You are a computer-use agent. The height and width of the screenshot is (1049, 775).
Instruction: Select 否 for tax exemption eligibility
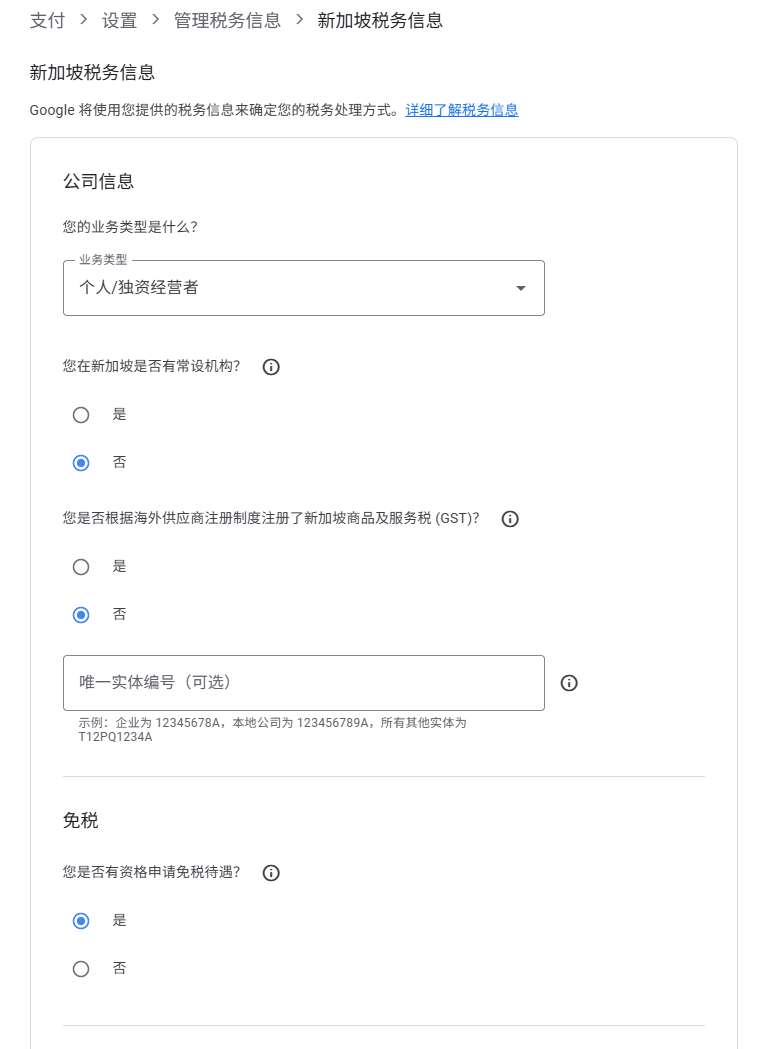[81, 968]
